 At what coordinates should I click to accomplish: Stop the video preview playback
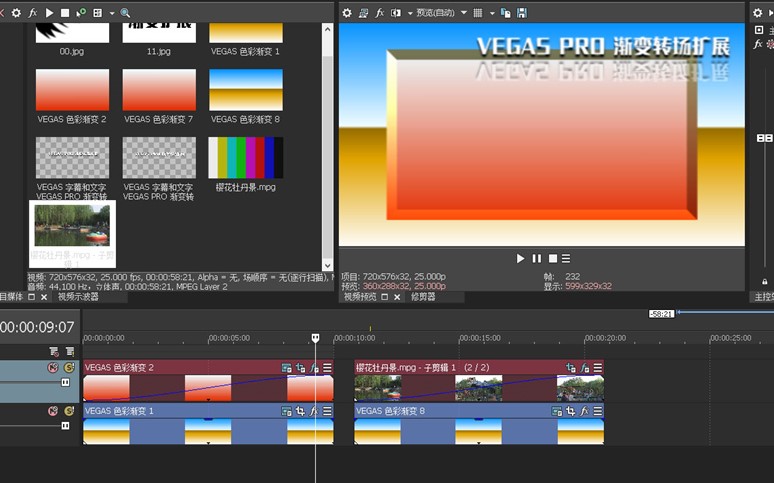pos(553,258)
